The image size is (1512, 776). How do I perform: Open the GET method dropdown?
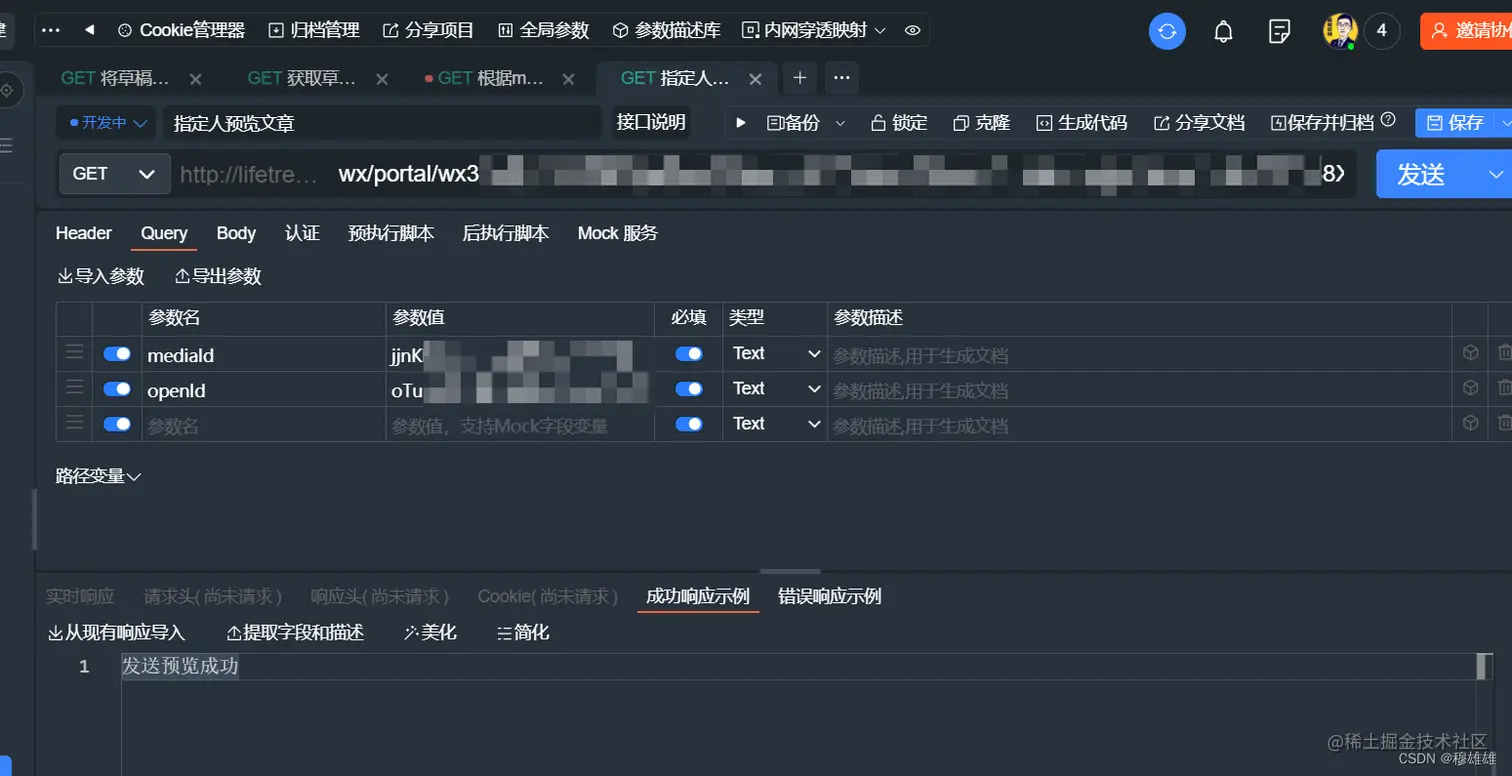coord(114,173)
